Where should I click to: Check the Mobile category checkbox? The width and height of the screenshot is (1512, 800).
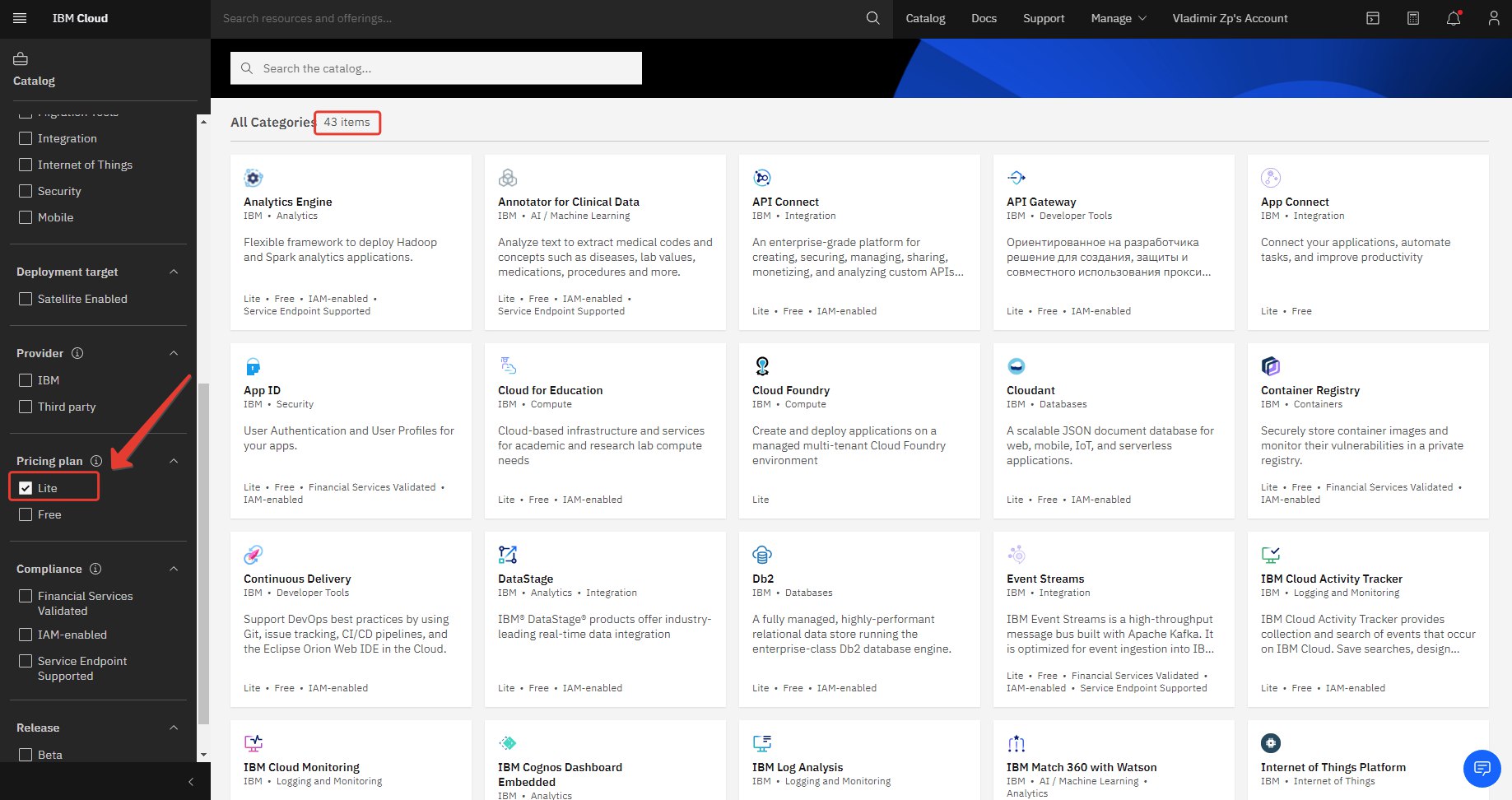(x=26, y=217)
